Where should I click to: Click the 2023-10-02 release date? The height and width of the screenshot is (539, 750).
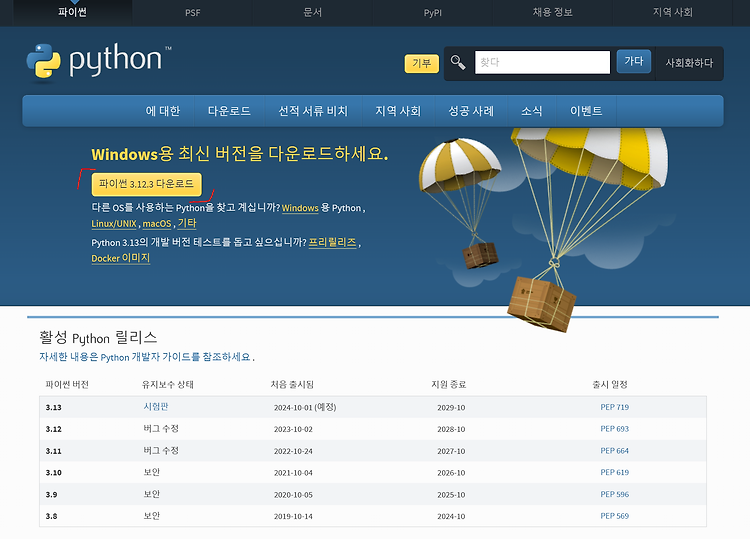click(x=293, y=429)
